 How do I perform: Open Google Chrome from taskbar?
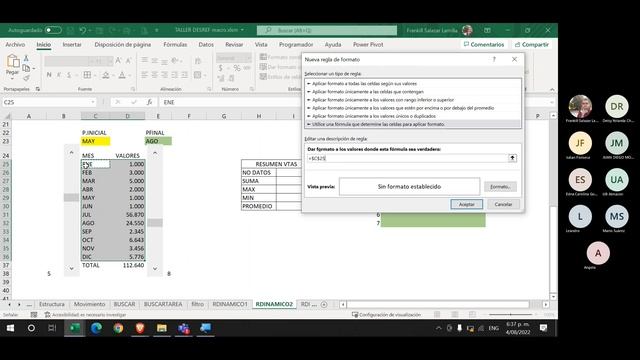click(118, 328)
